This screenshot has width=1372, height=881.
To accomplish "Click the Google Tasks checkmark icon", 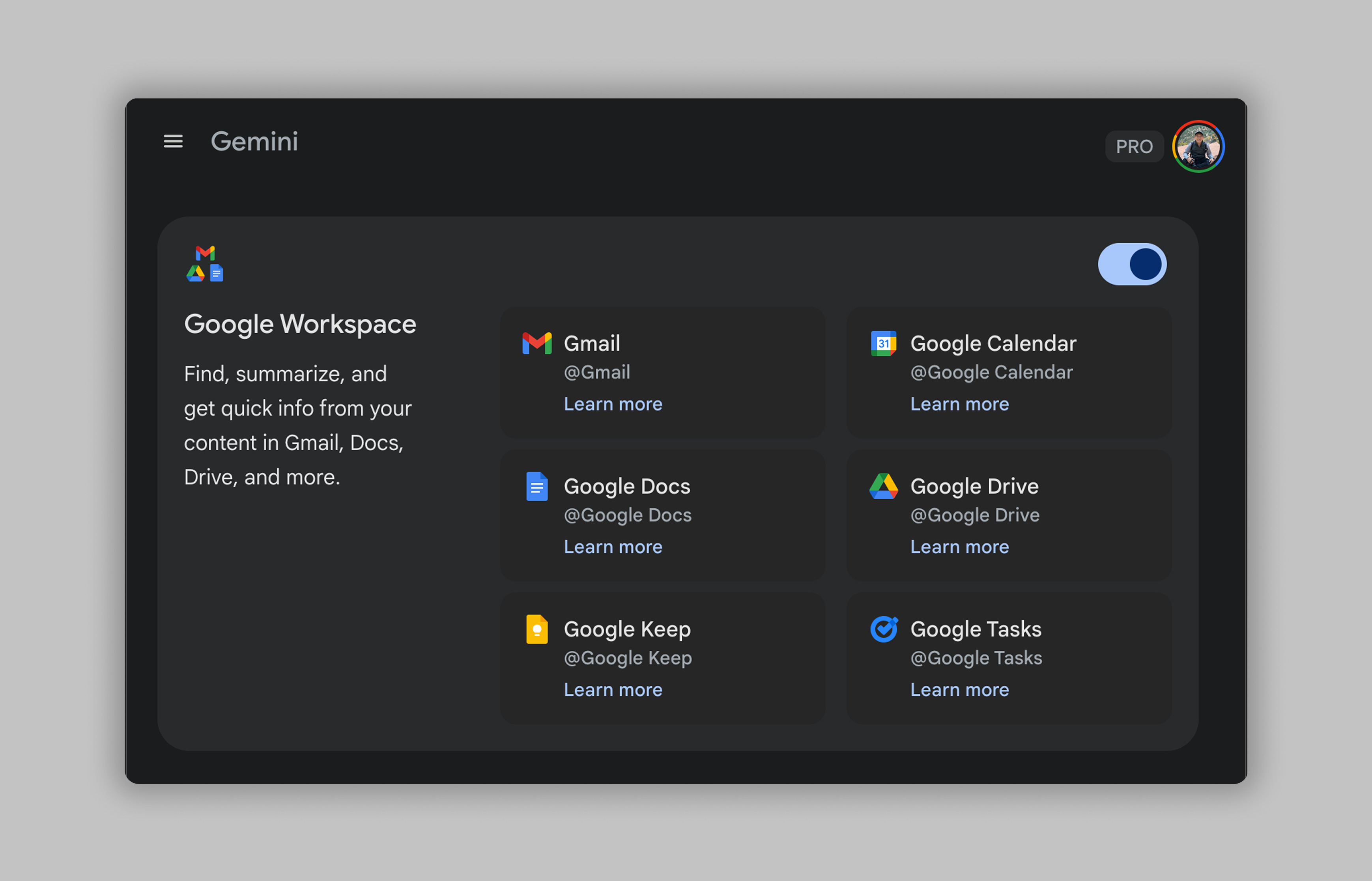I will tap(883, 629).
